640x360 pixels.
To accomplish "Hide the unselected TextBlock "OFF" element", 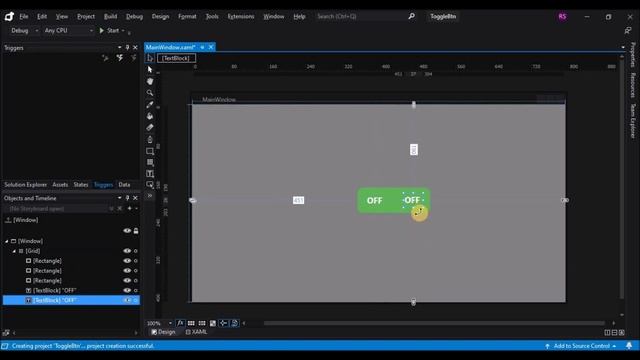I will click(127, 290).
